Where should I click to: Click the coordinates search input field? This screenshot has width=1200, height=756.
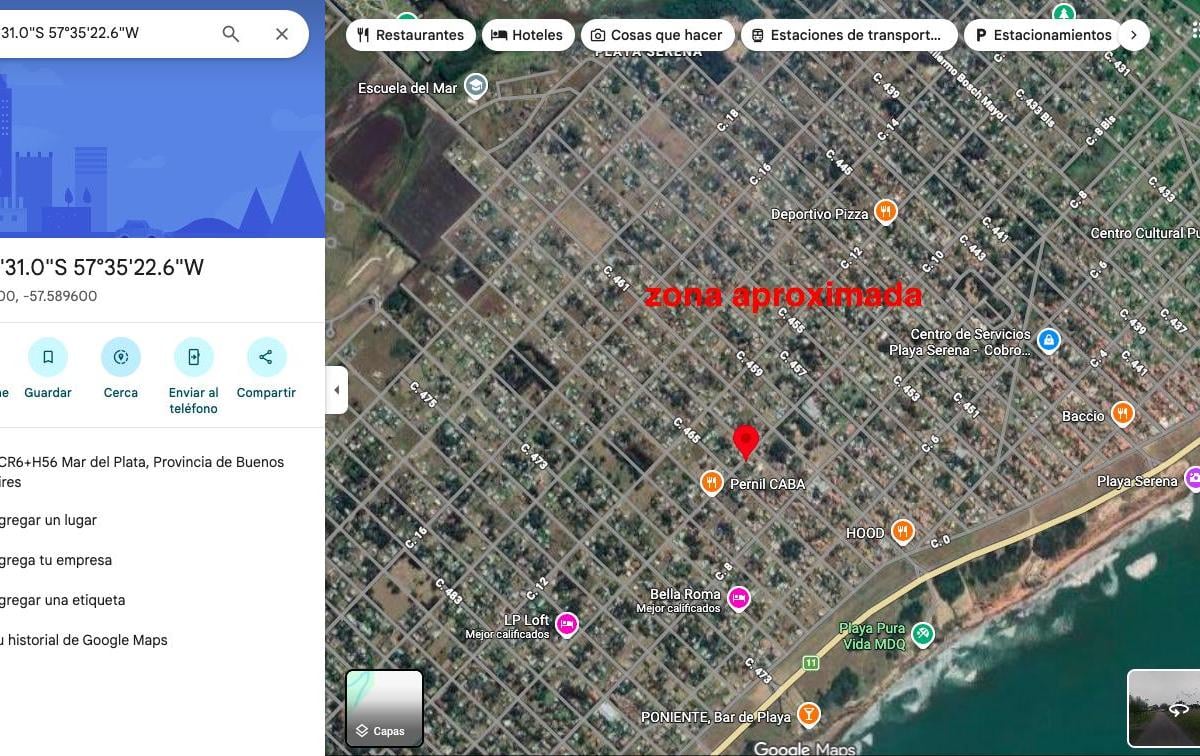point(105,34)
